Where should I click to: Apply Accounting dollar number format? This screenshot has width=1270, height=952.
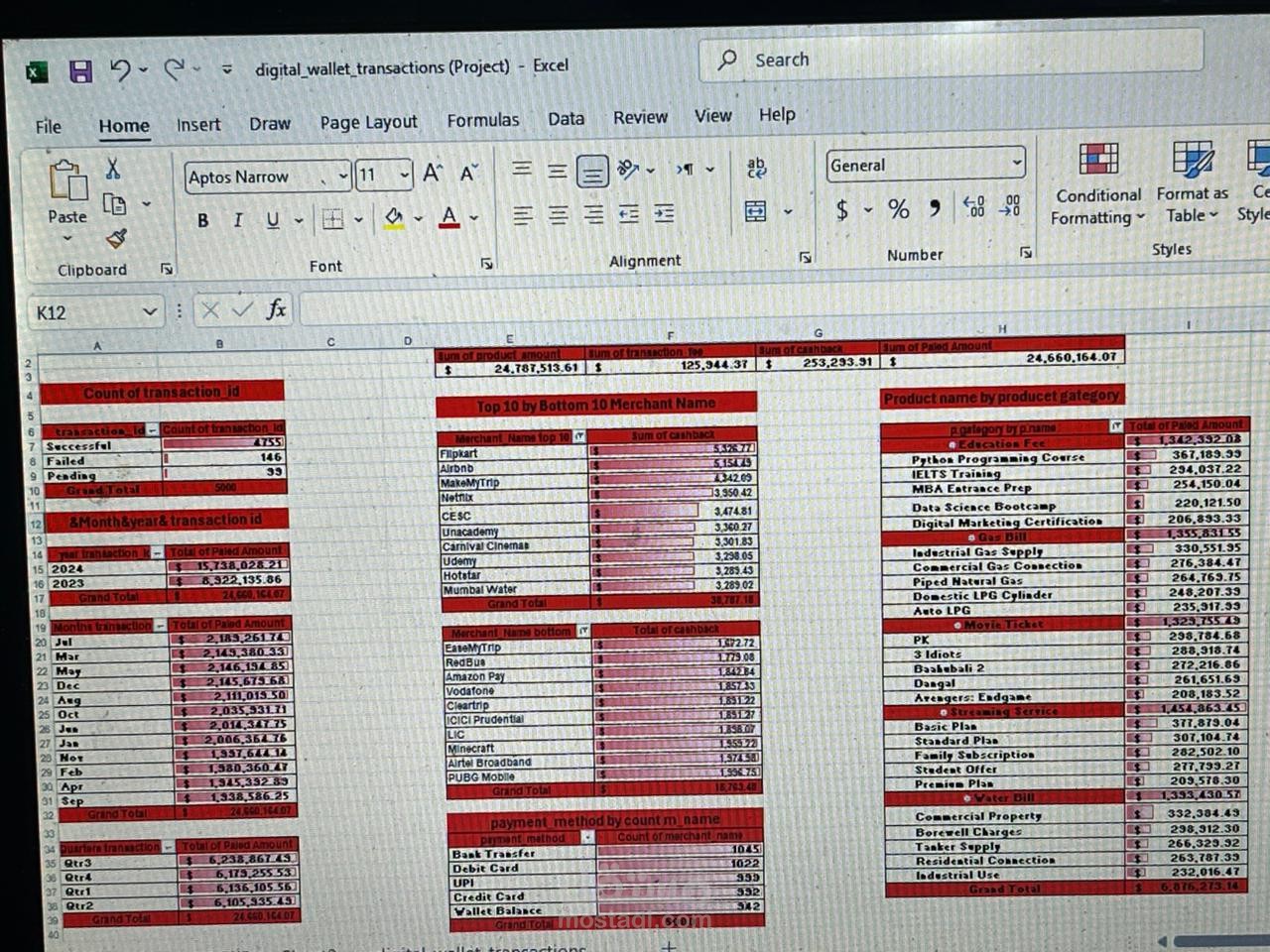(841, 209)
